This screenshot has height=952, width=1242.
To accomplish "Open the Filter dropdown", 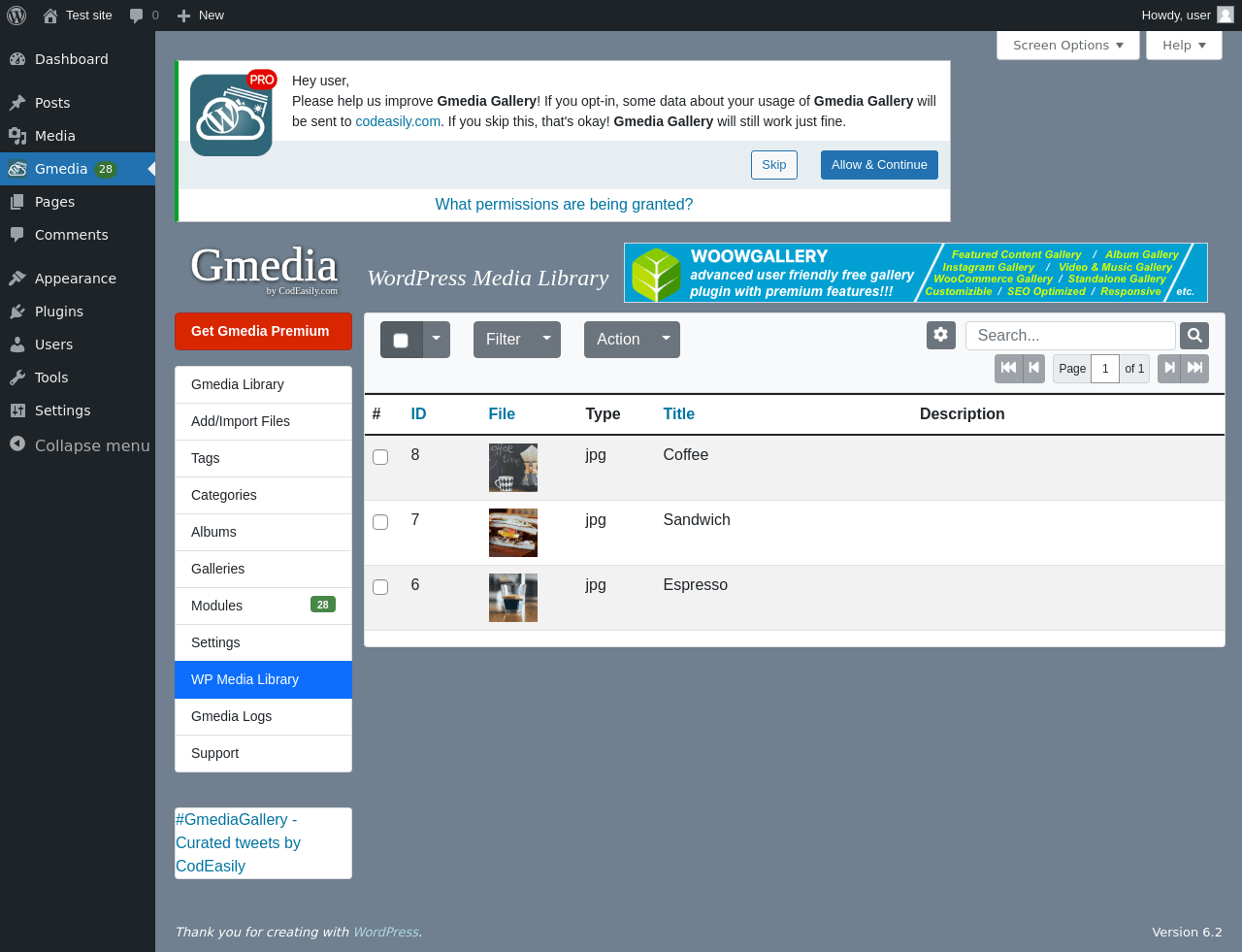I will [x=517, y=340].
